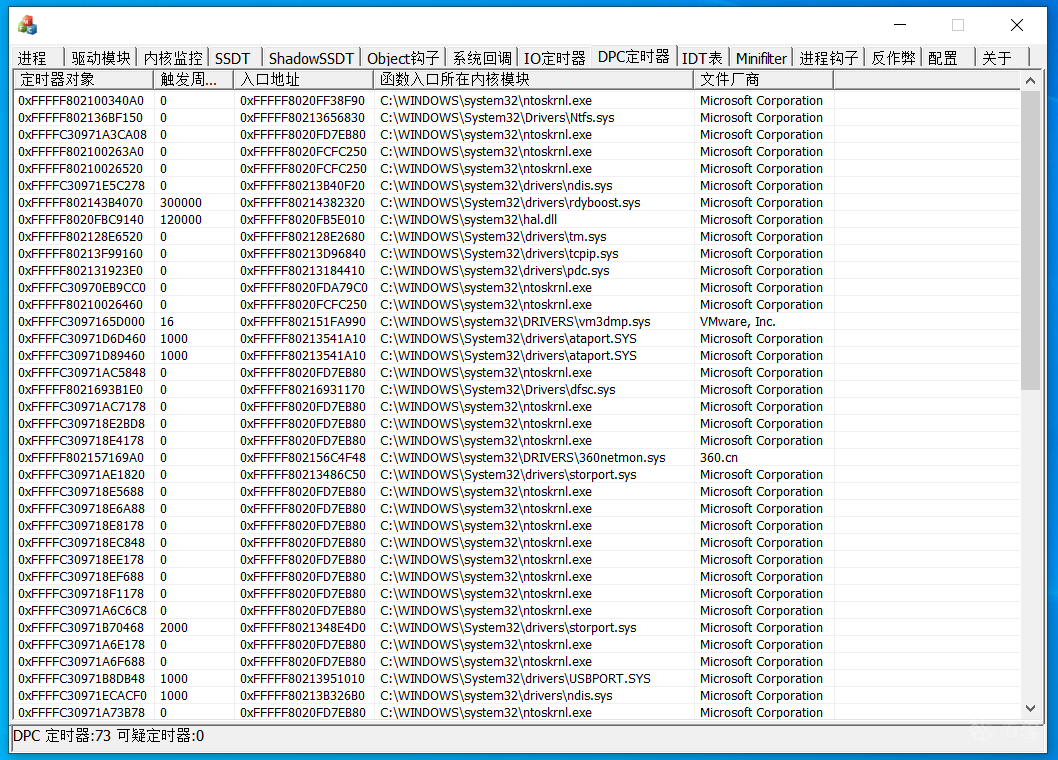
Task: Select the Ntfs.sys module row
Action: [516, 117]
